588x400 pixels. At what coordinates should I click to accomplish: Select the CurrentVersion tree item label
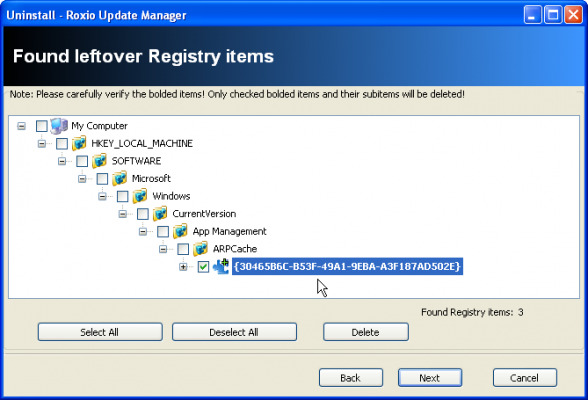[x=204, y=214]
